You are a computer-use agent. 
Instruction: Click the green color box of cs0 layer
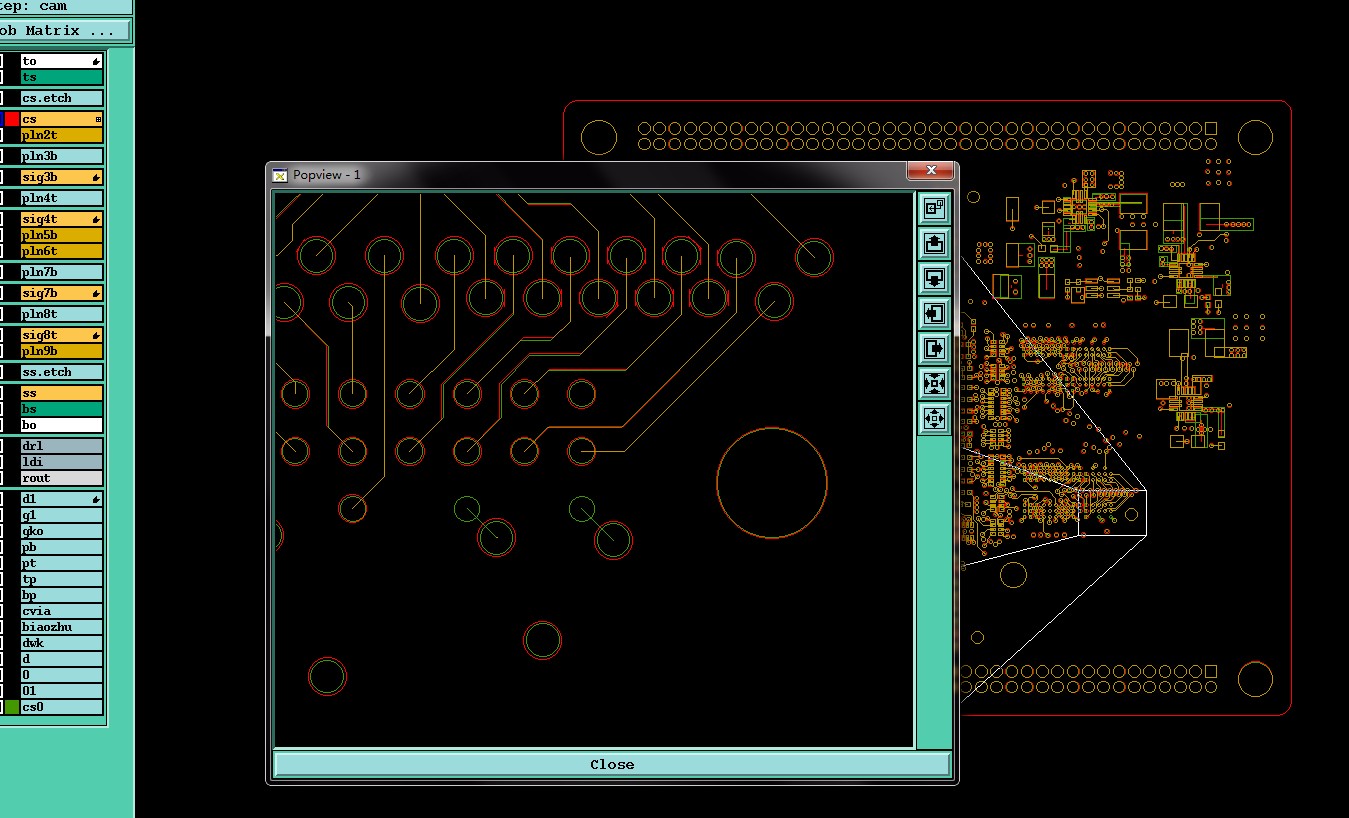coord(12,707)
